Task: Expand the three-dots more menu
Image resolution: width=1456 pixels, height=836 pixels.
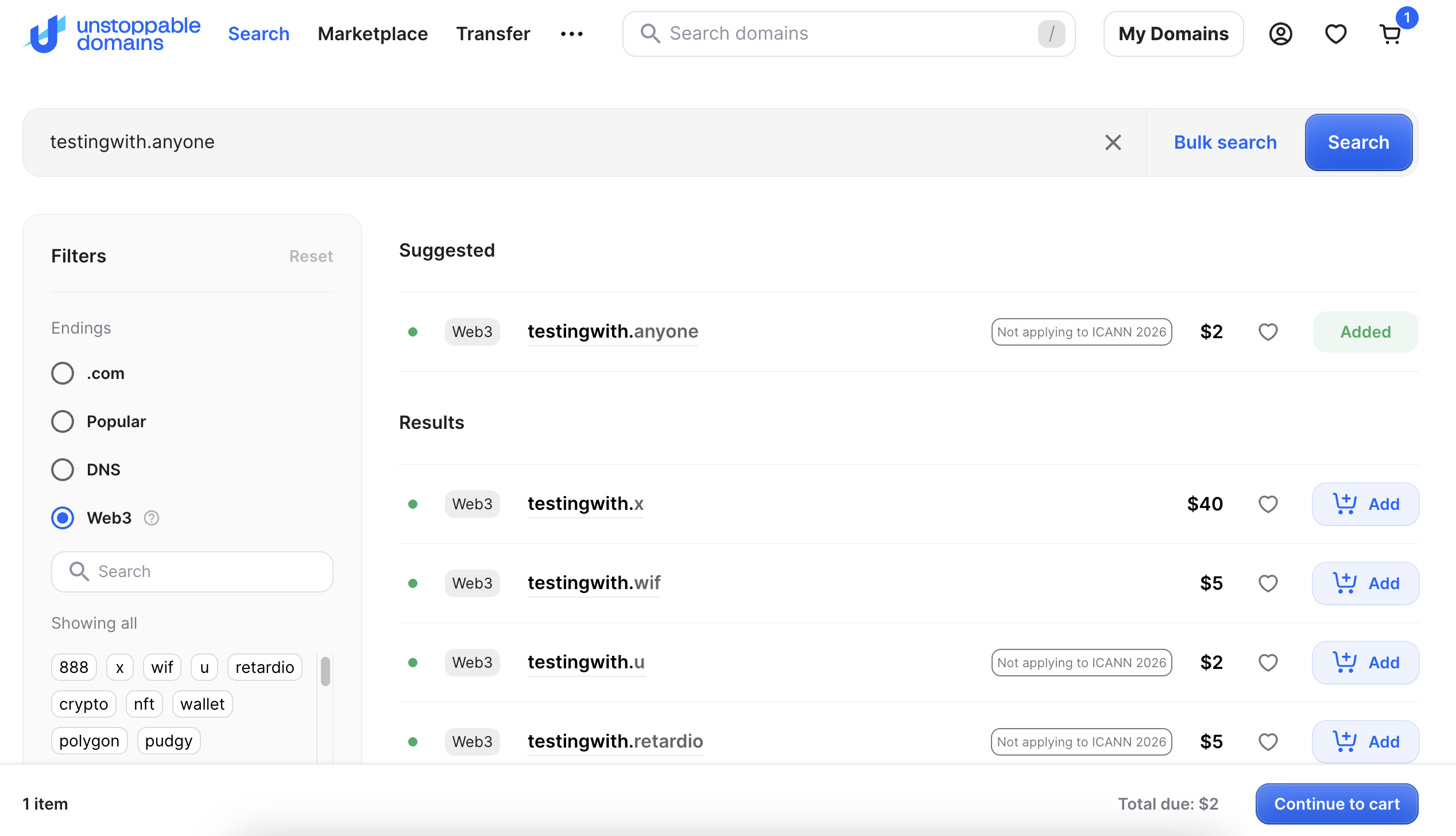Action: click(572, 34)
